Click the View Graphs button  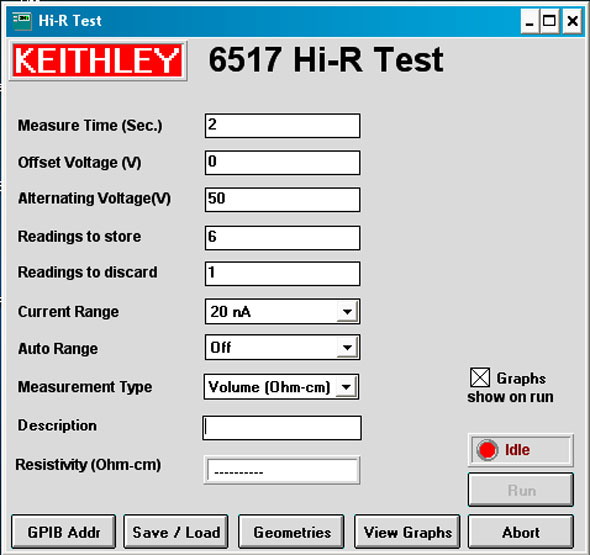407,532
